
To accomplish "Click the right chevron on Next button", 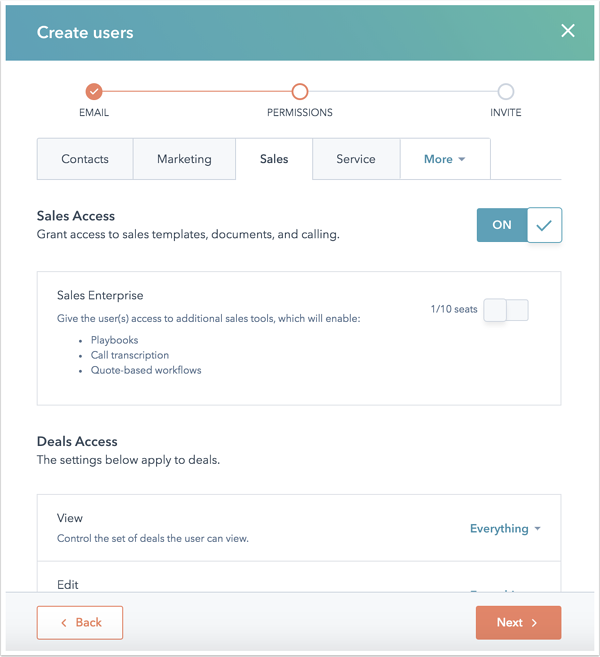I will click(534, 623).
